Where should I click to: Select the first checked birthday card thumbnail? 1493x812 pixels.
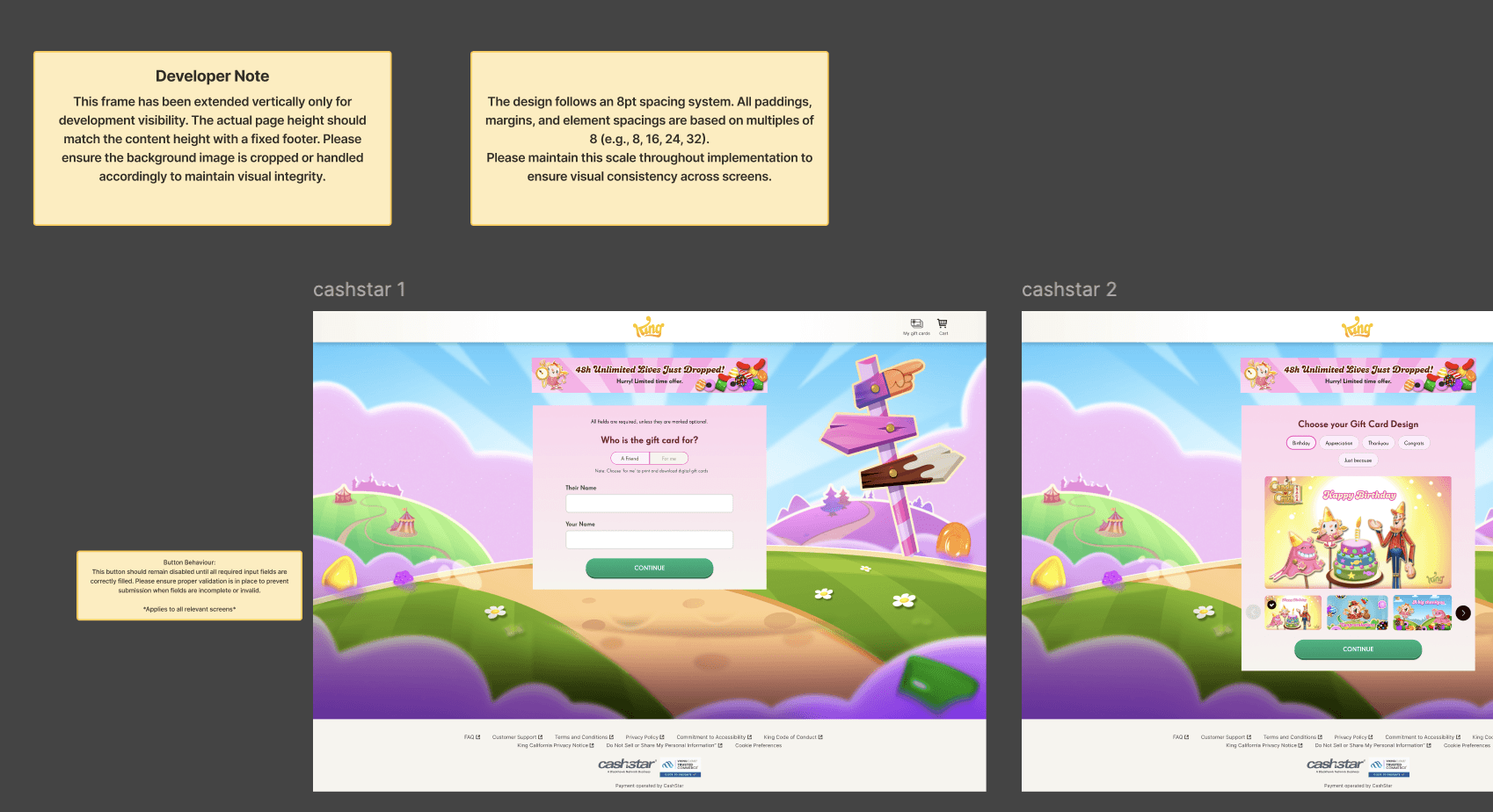1293,613
